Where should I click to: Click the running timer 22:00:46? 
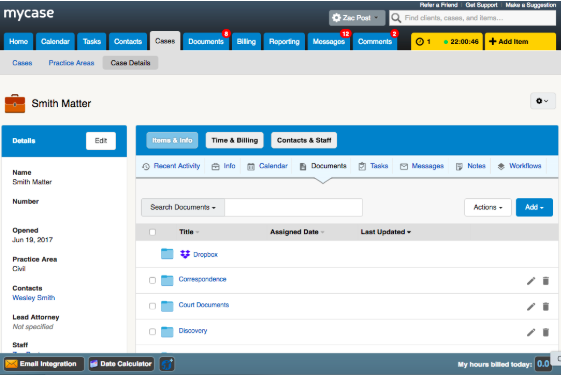(x=461, y=42)
